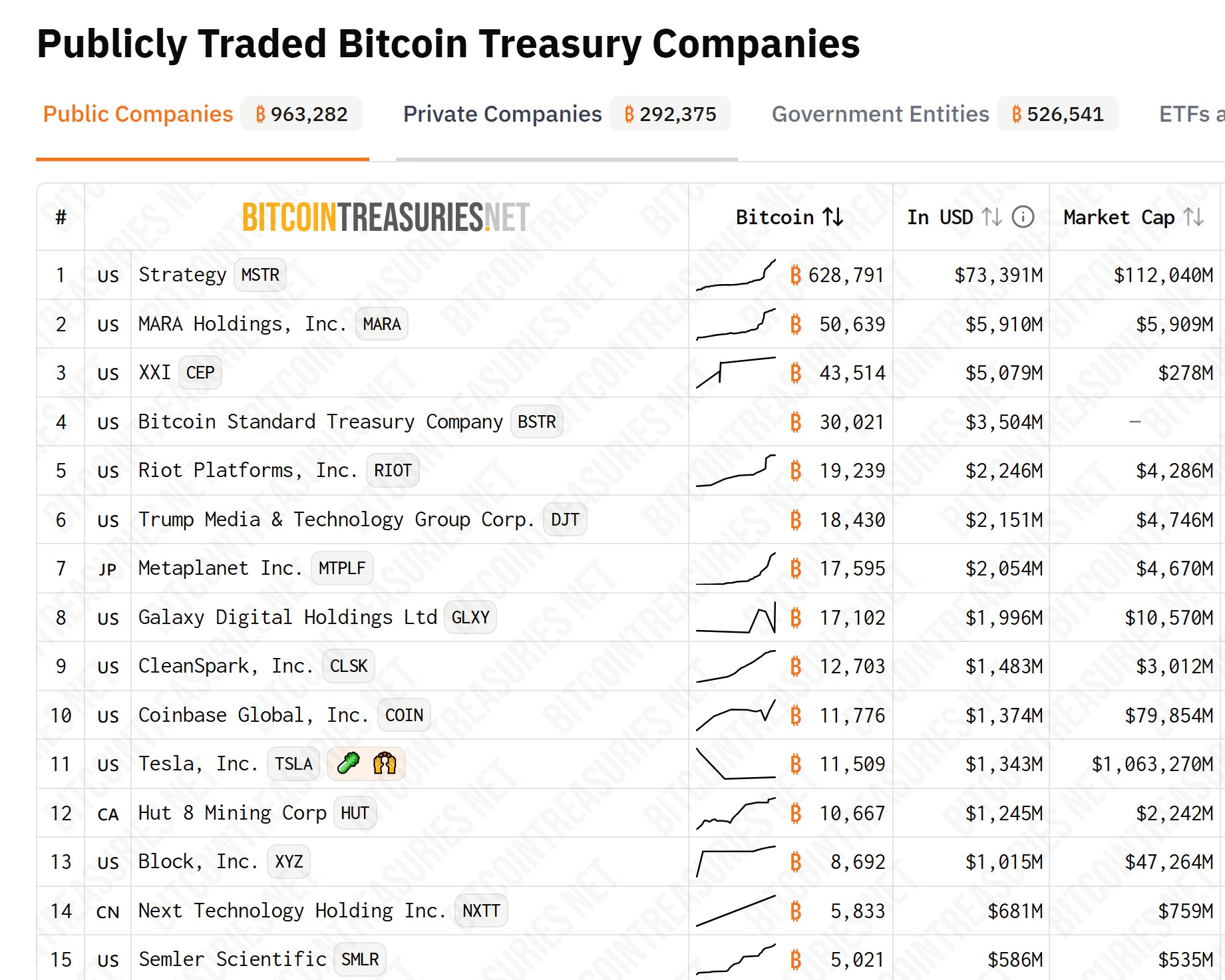The image size is (1225, 980).
Task: Open Metaplanet Inc. company page
Action: (220, 569)
